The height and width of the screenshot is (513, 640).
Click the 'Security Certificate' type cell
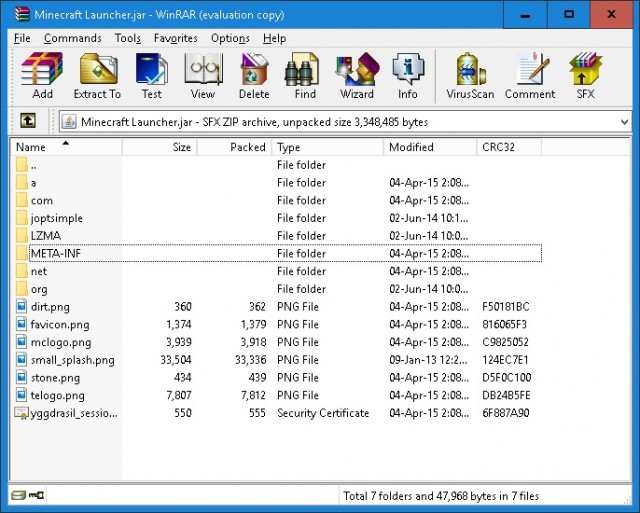(x=323, y=413)
